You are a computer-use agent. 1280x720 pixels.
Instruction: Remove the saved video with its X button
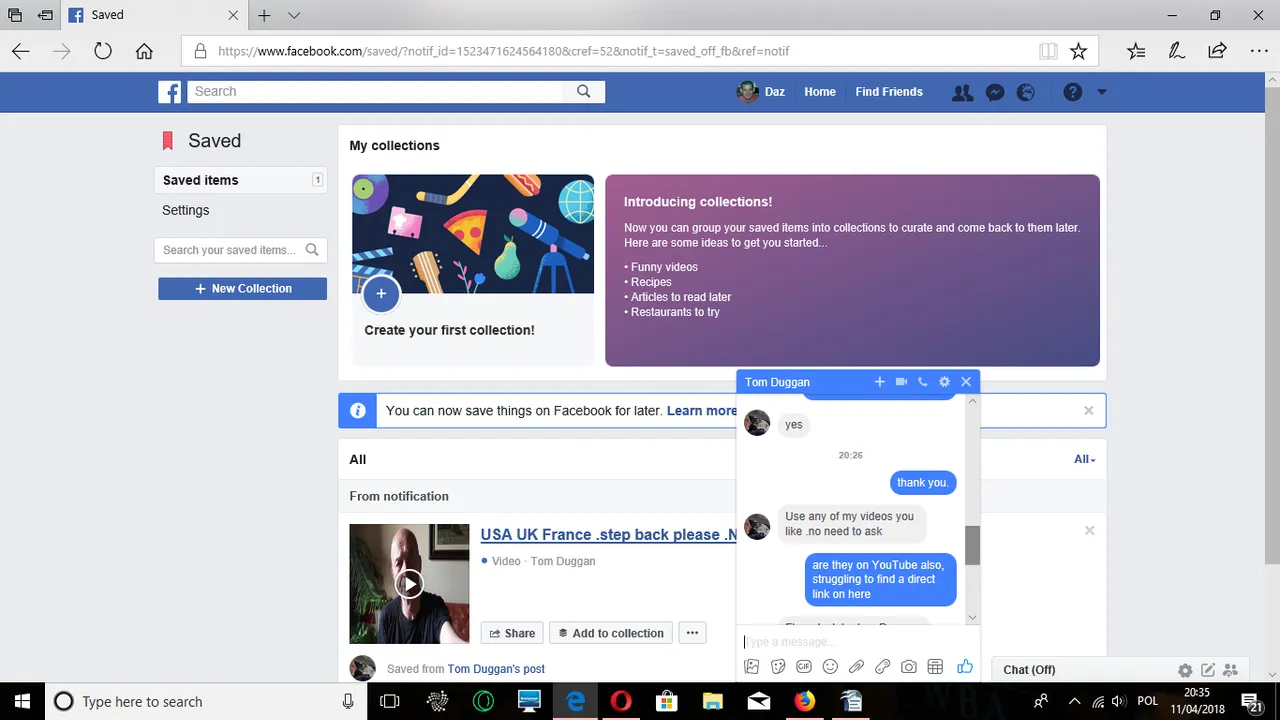[1090, 531]
